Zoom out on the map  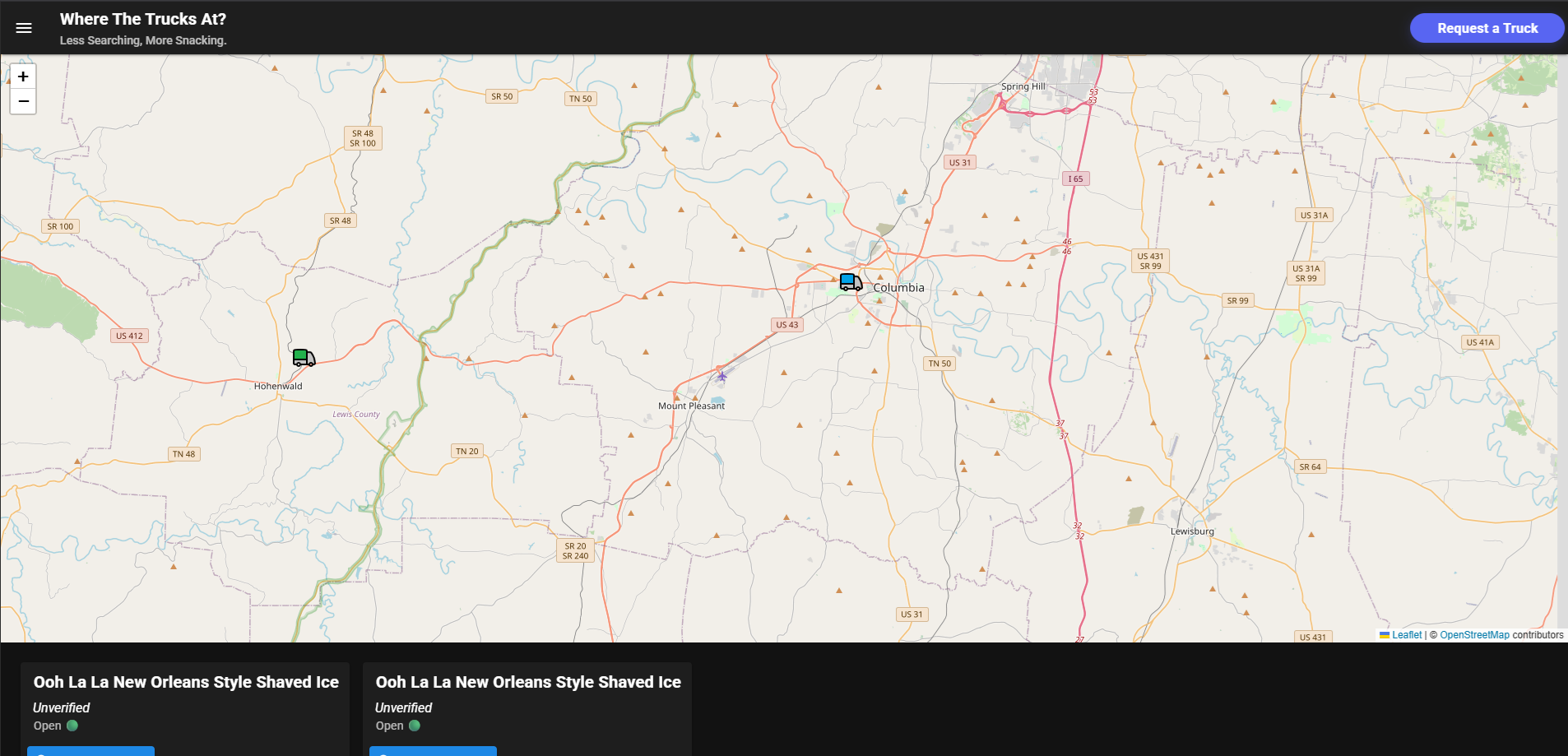click(x=23, y=101)
